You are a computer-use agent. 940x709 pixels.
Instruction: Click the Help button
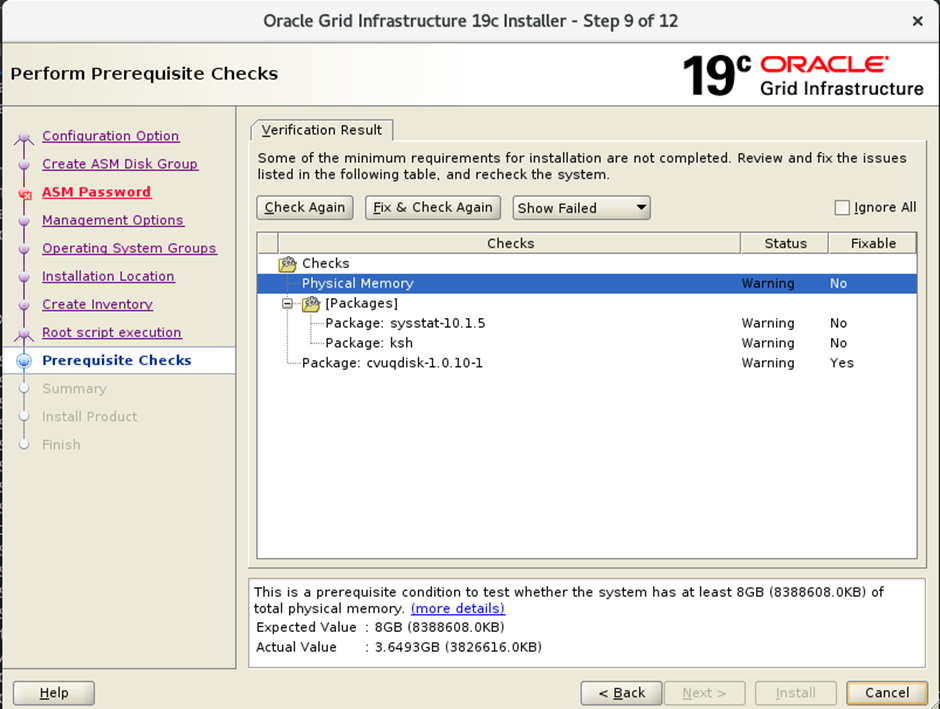(53, 693)
